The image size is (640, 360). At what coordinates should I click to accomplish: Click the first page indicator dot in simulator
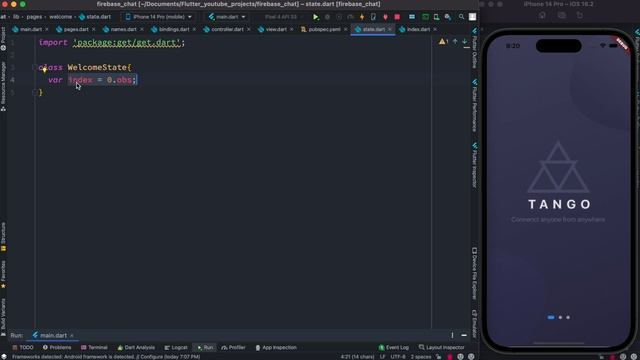[551, 317]
